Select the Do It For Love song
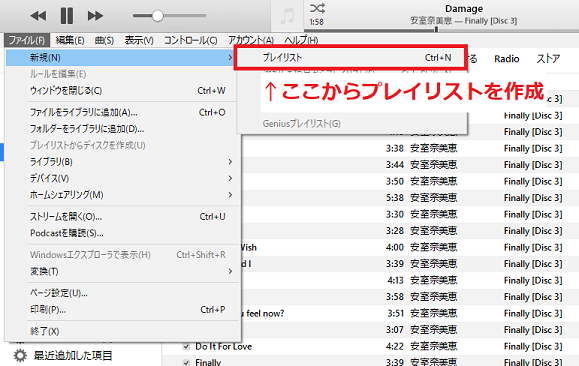 click(223, 346)
